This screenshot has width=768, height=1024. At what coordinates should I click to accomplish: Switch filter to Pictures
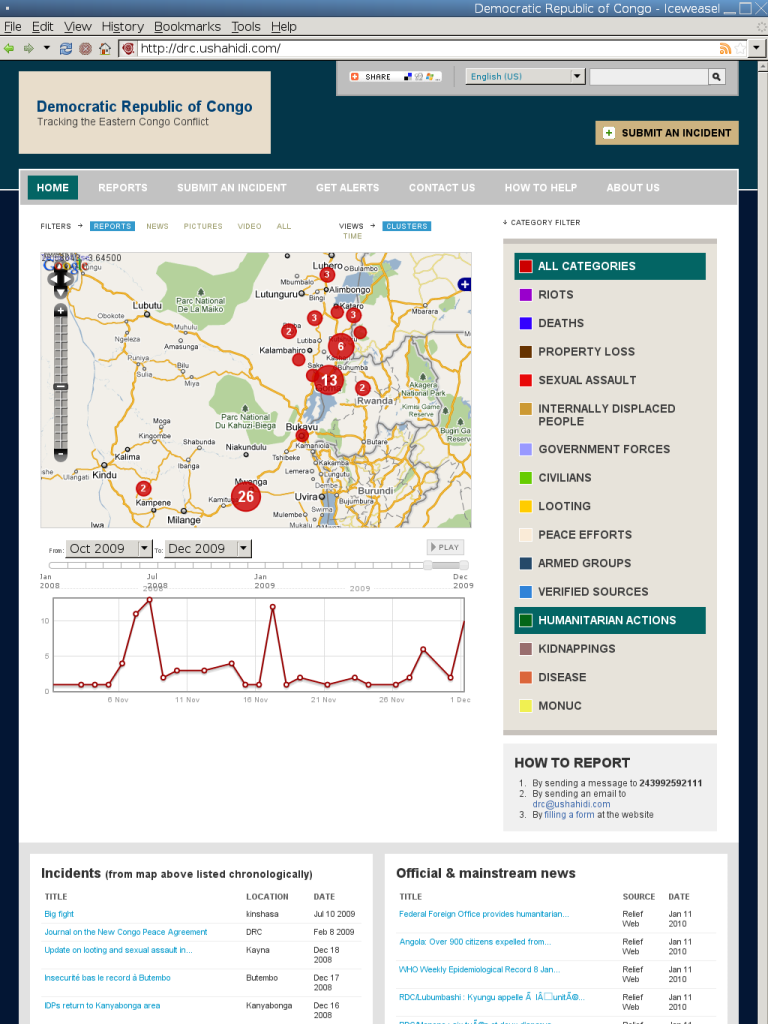click(203, 227)
